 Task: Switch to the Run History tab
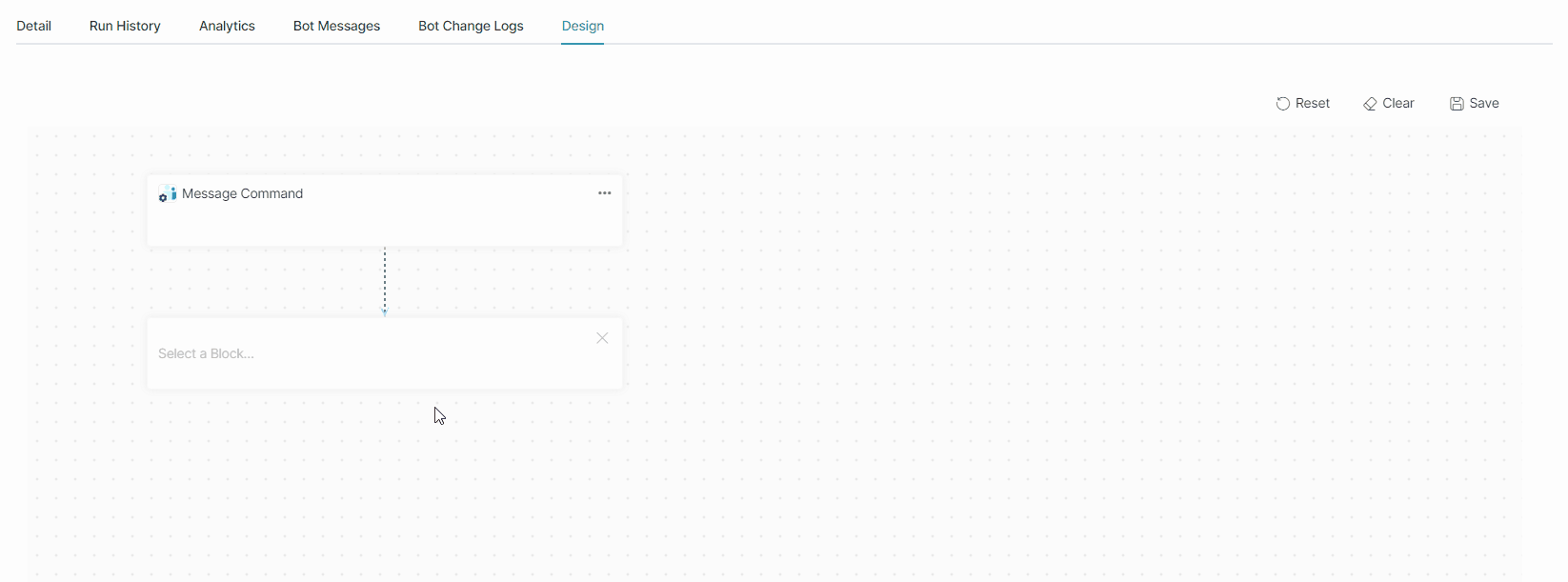coord(125,26)
